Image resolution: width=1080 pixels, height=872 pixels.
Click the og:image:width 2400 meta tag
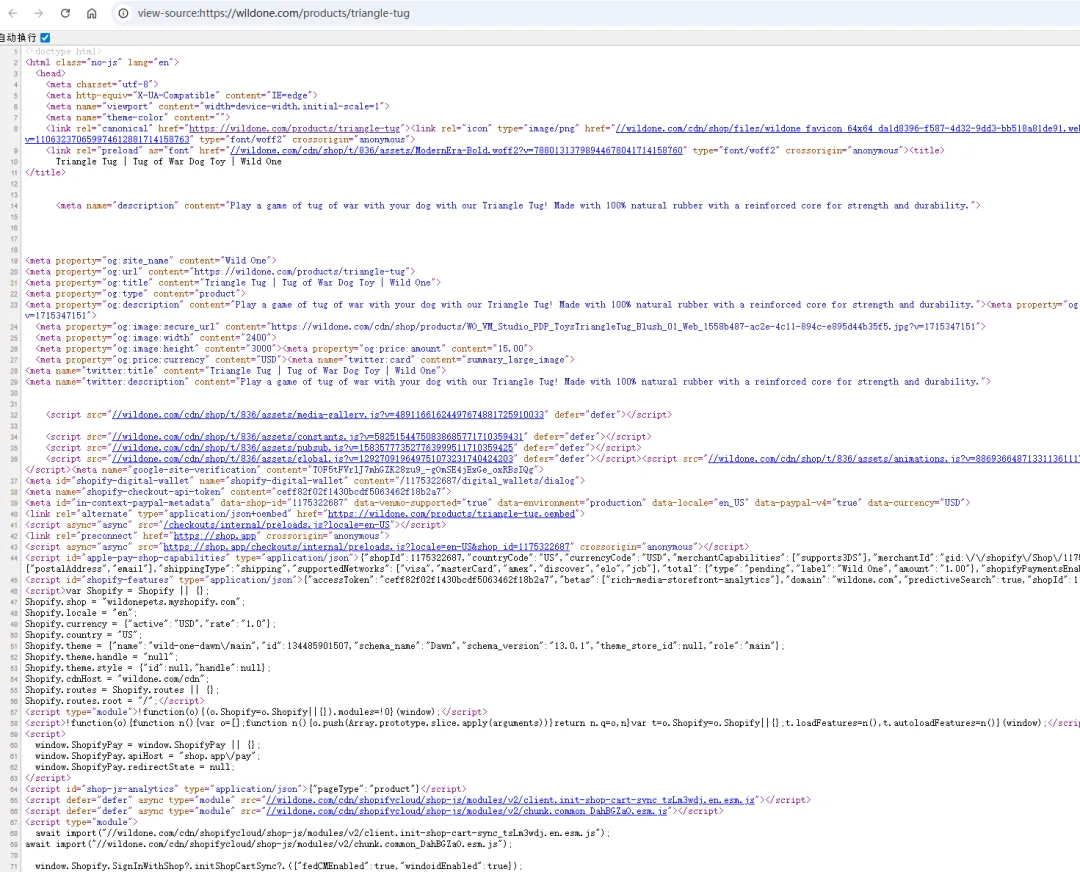tap(156, 338)
